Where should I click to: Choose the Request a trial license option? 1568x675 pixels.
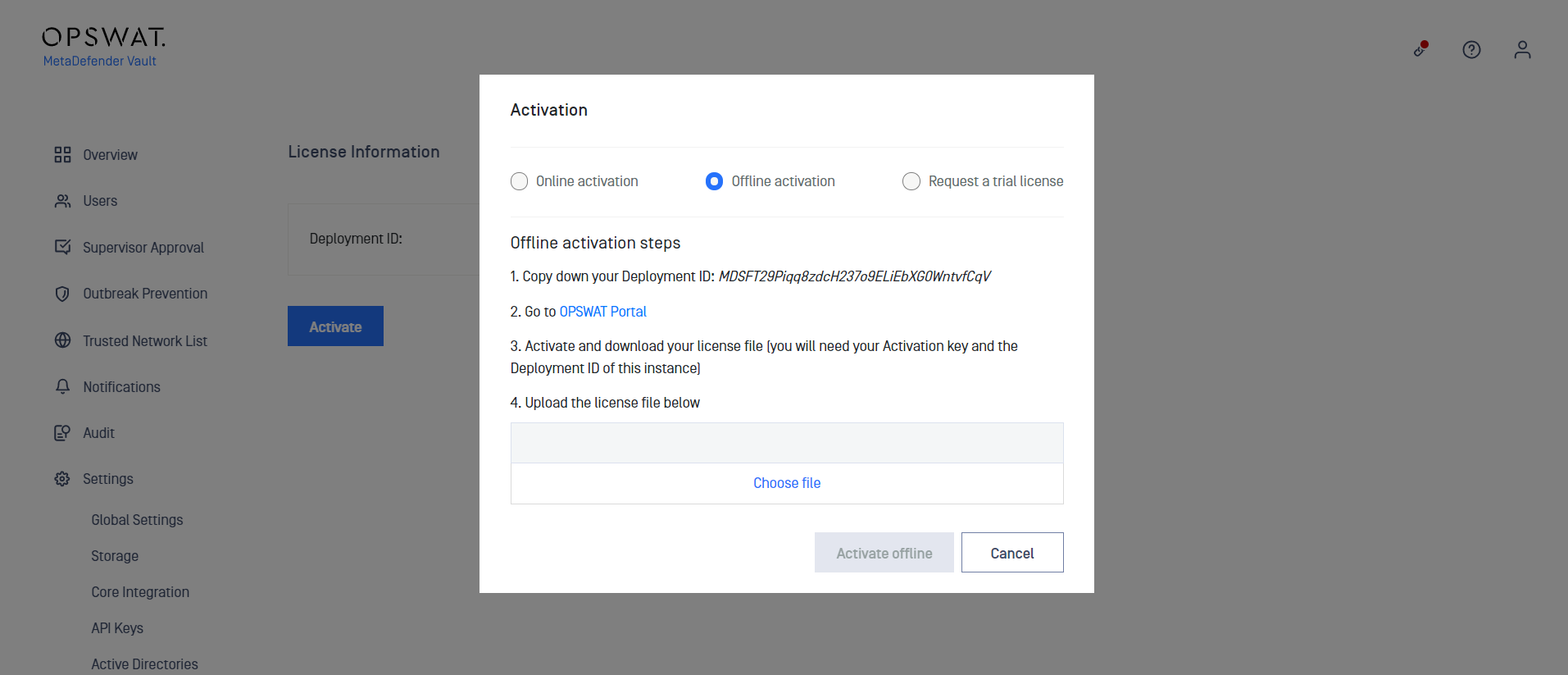point(911,181)
